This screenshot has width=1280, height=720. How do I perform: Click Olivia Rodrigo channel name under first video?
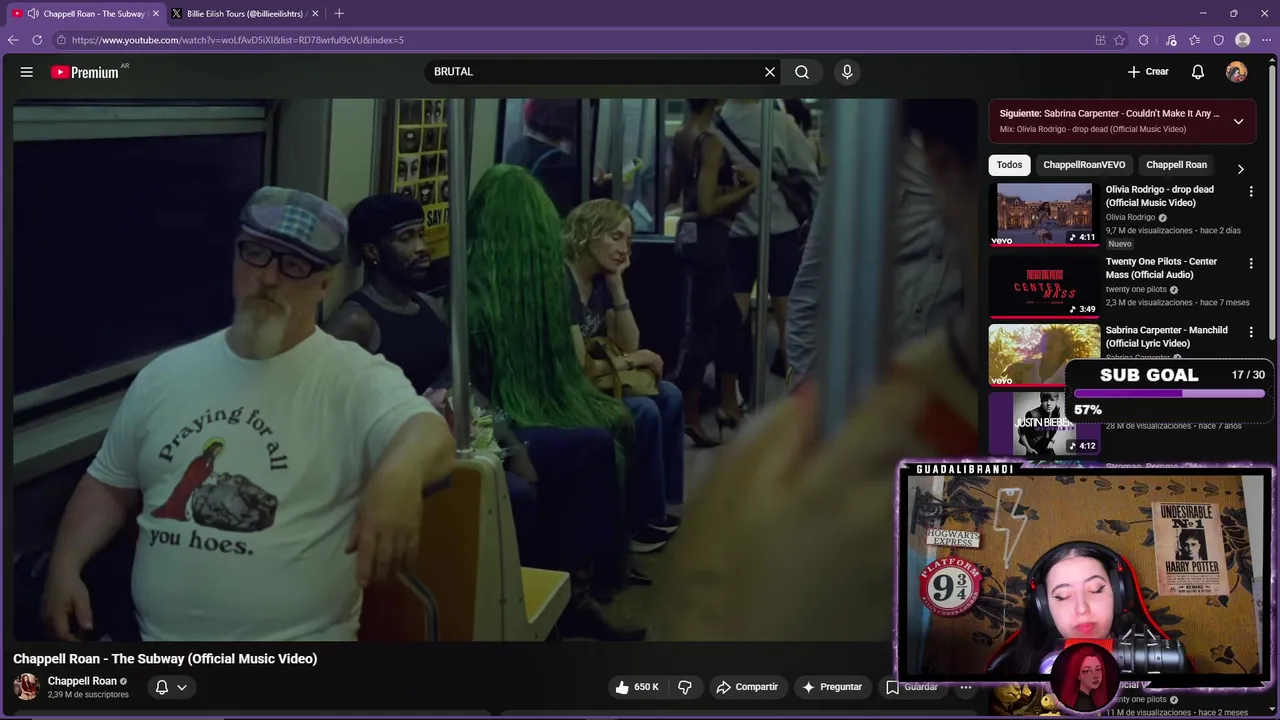1130,217
